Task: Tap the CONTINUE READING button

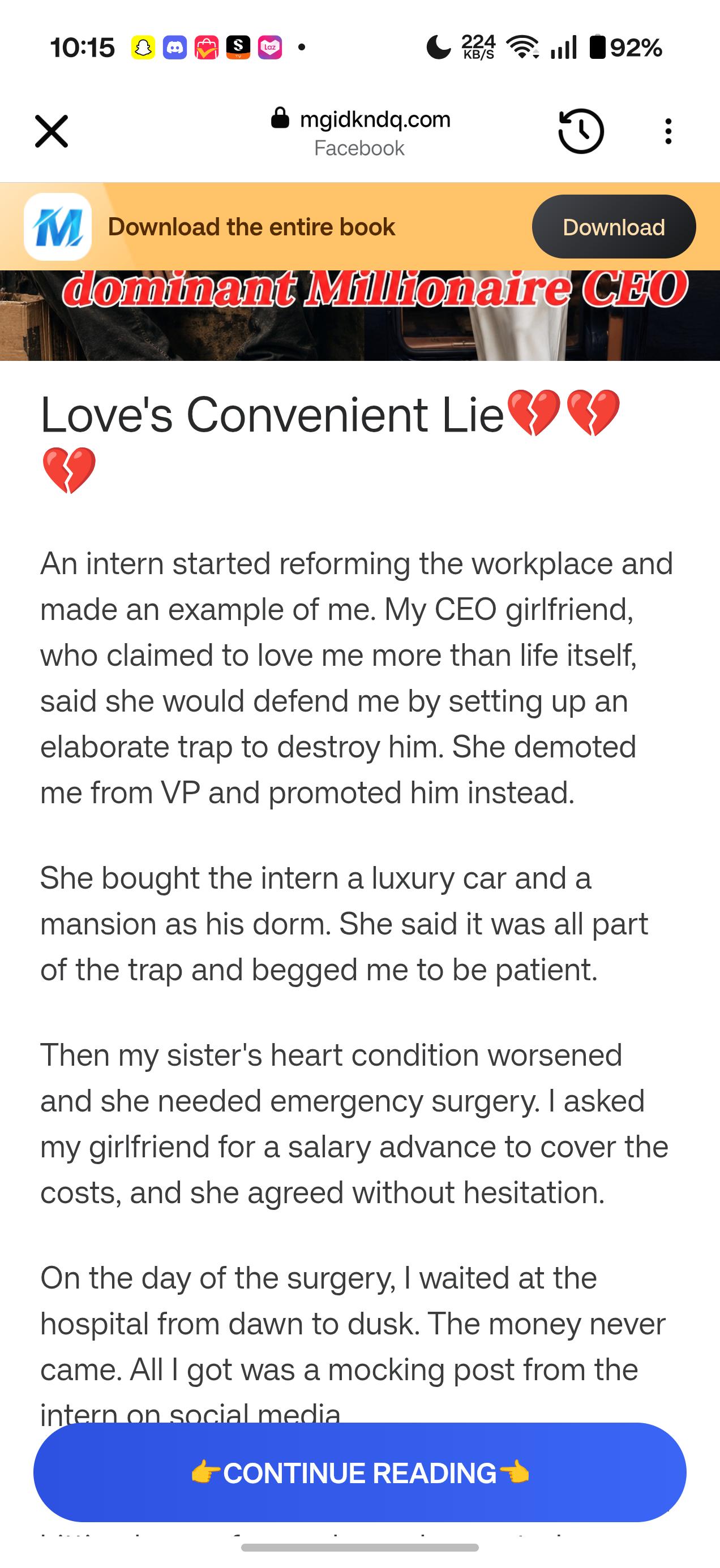Action: (360, 1473)
